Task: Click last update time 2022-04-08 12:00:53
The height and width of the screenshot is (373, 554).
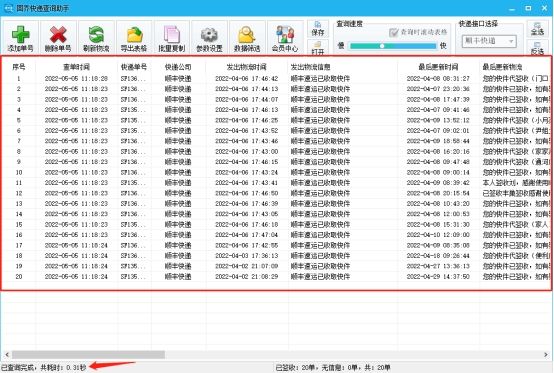Action: pos(438,214)
